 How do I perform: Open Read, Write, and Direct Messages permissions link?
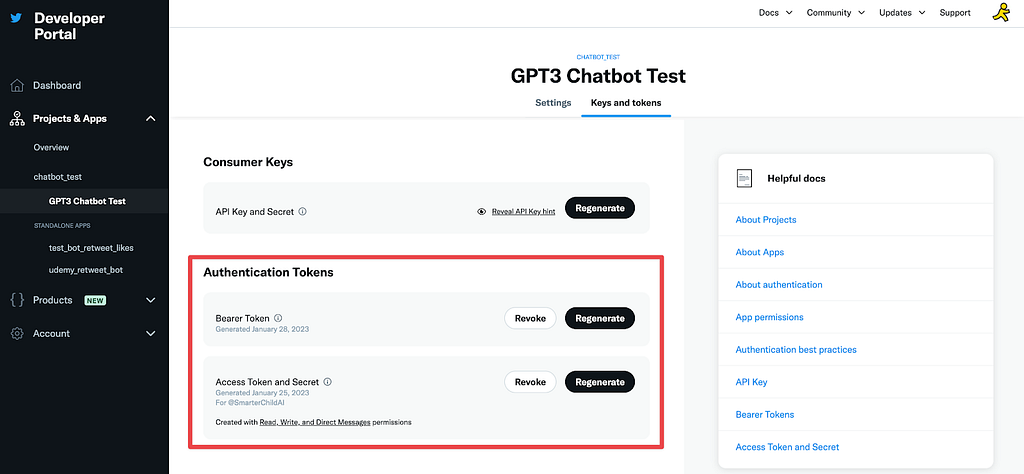[x=315, y=422]
